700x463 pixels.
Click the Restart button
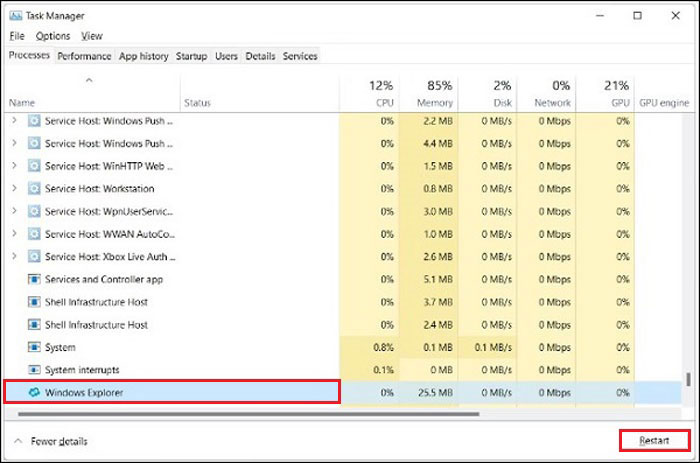point(654,441)
